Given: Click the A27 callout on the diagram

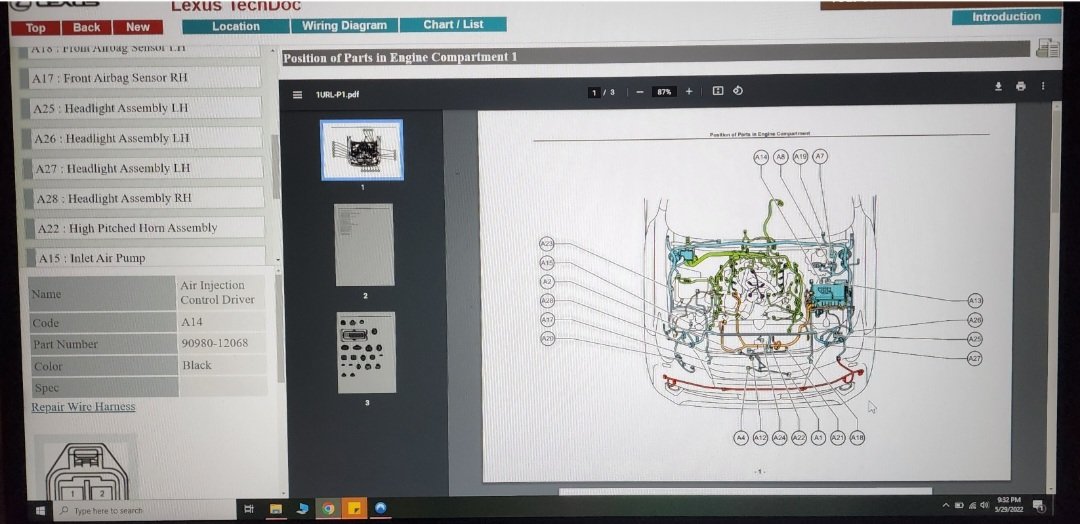Looking at the screenshot, I should pos(975,358).
